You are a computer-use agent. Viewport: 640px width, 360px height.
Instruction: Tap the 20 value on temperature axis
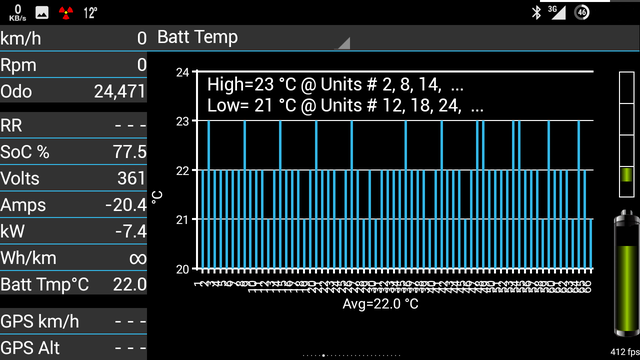(182, 269)
